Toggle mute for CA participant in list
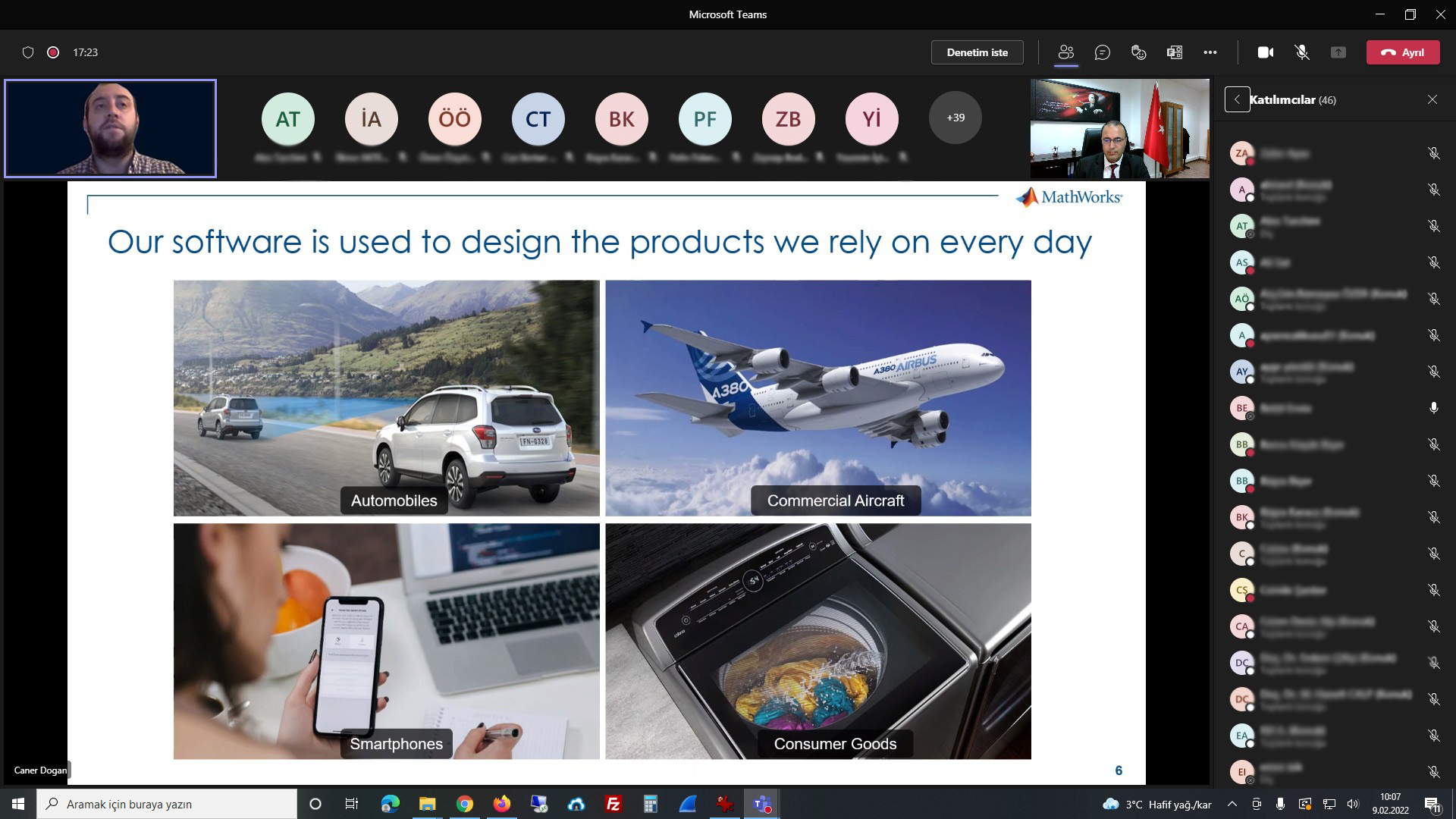 1433,626
